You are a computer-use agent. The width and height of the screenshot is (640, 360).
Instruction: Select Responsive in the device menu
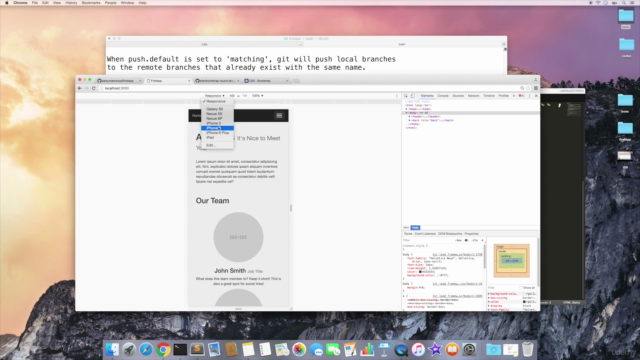(x=217, y=101)
